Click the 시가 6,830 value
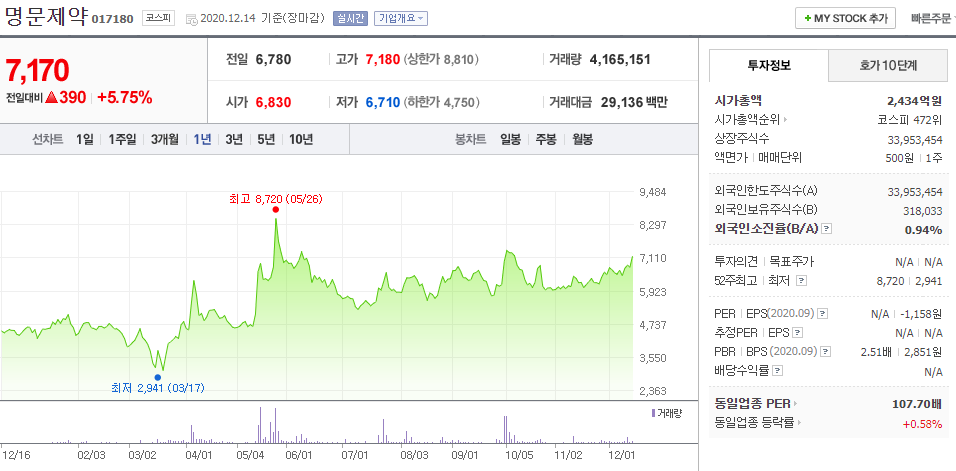956x471 pixels. pyautogui.click(x=274, y=102)
